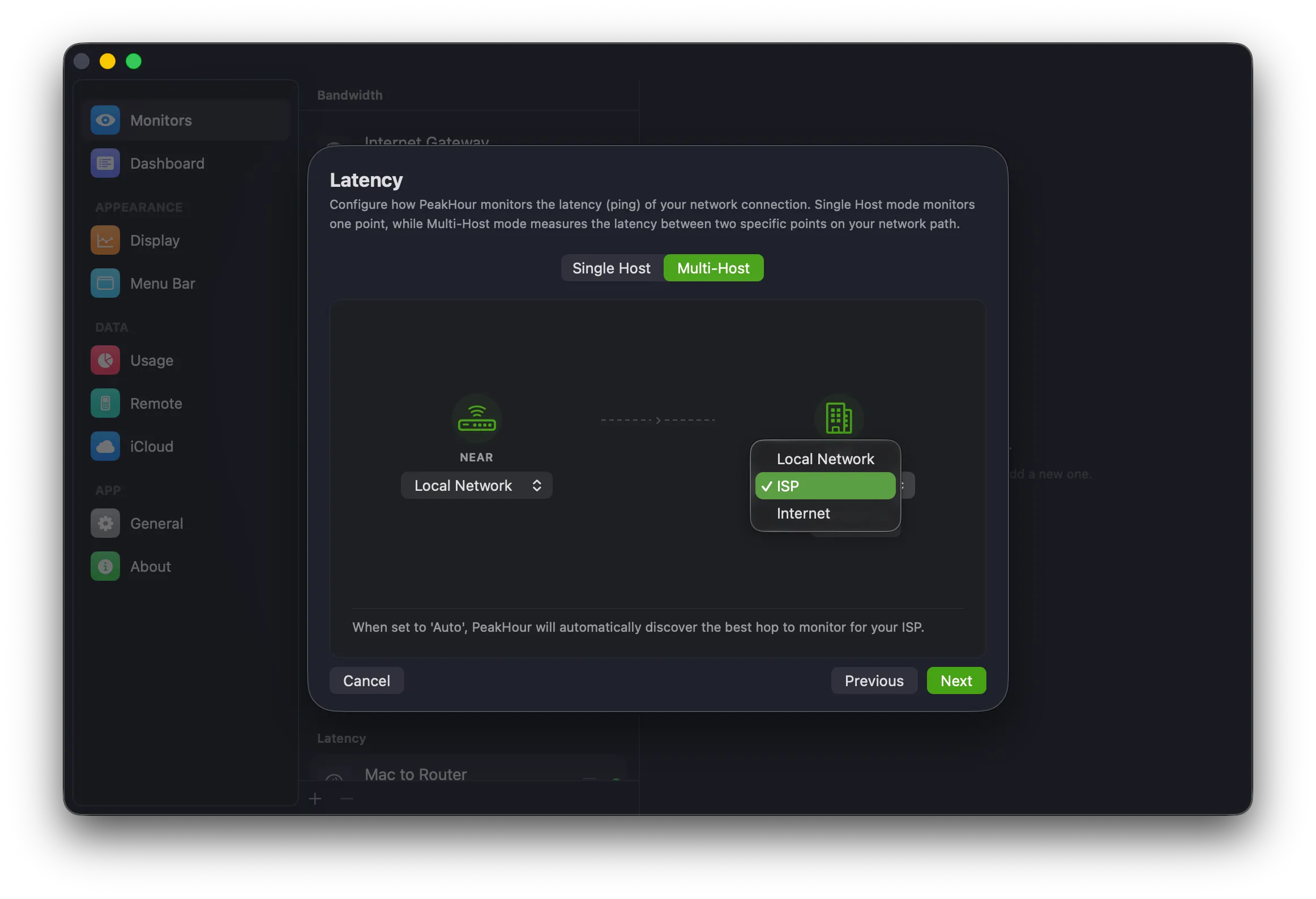
Task: Click the green zoom window button
Action: coord(134,61)
